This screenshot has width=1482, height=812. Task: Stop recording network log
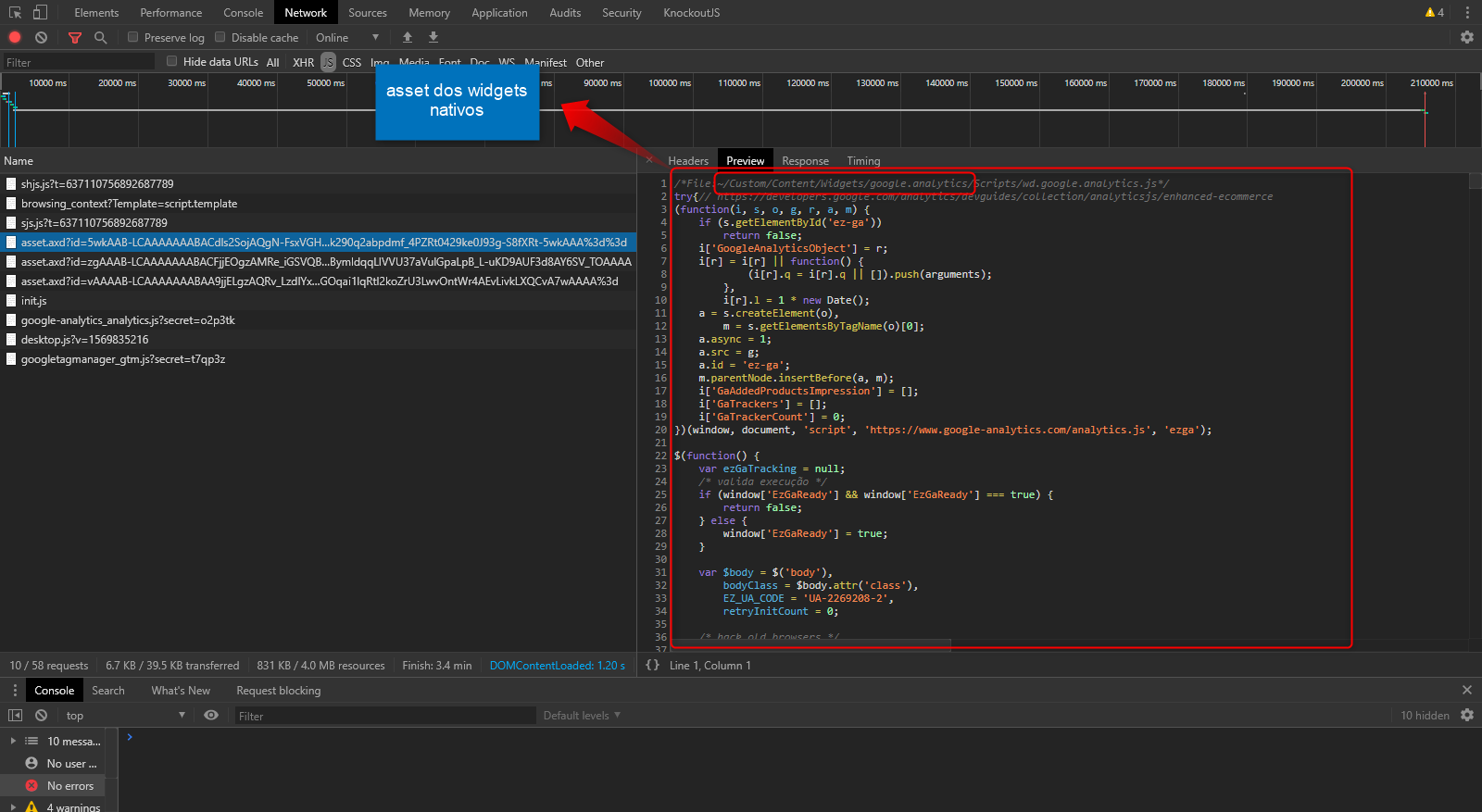coord(15,38)
